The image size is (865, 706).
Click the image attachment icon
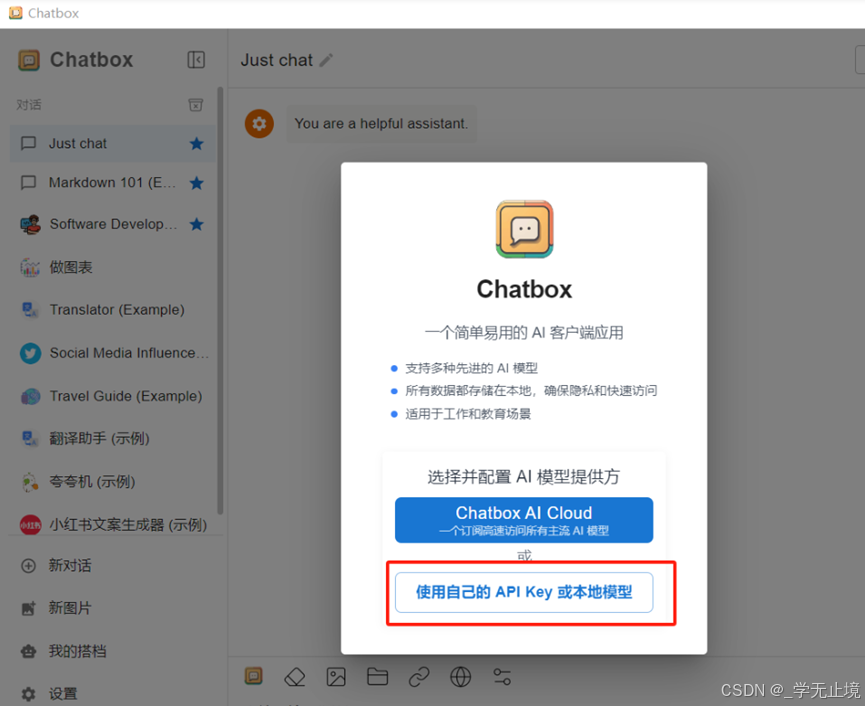(x=336, y=676)
